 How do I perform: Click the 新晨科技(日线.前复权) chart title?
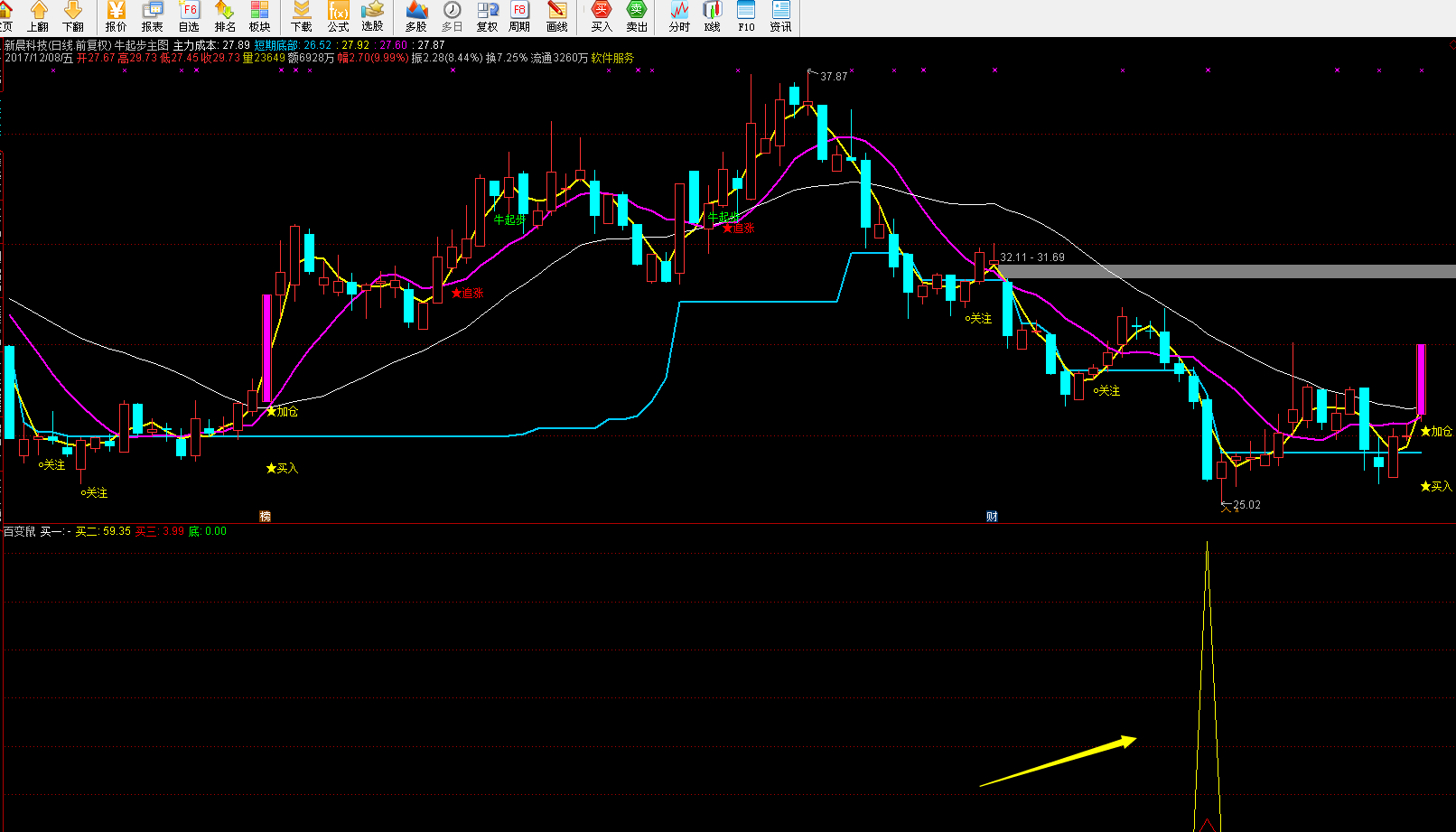[58, 45]
